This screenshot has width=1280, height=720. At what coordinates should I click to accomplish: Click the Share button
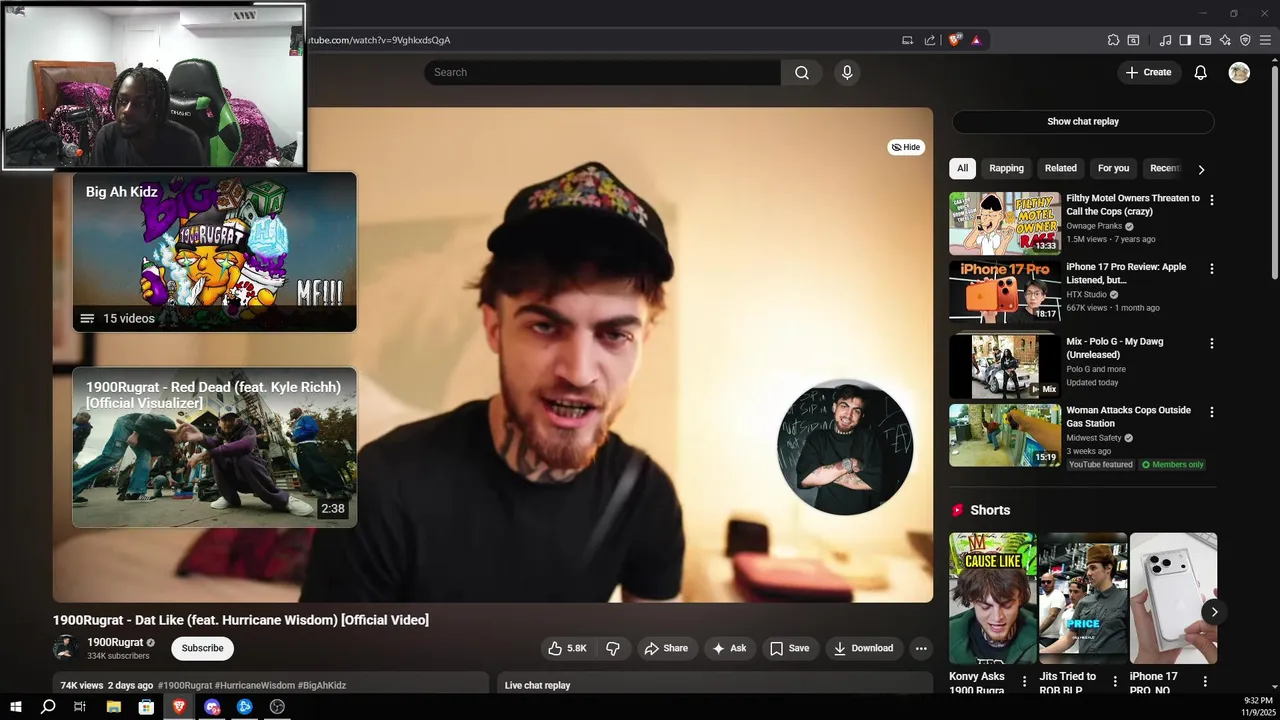tap(666, 648)
